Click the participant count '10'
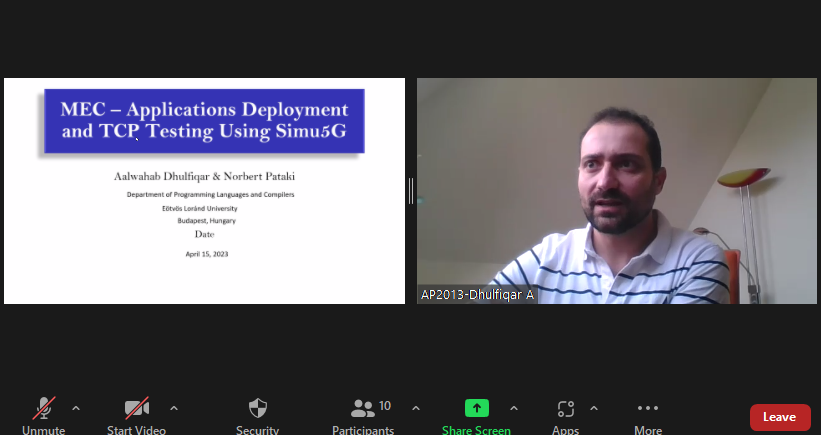The height and width of the screenshot is (435, 821). [385, 406]
